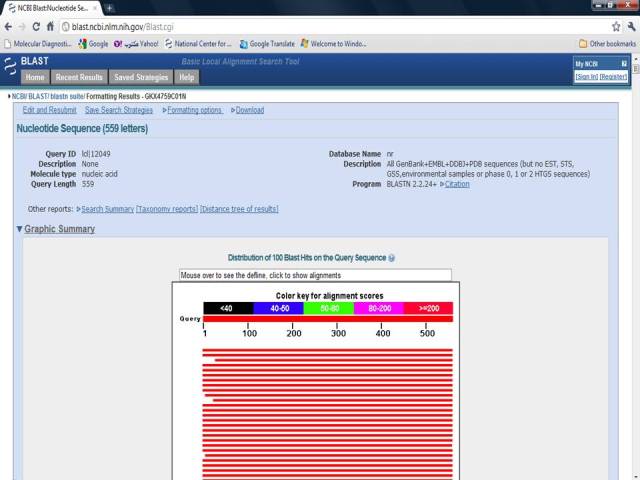This screenshot has height=480, width=640.
Task: Open the Chrome wrench menu
Action: coord(631,27)
